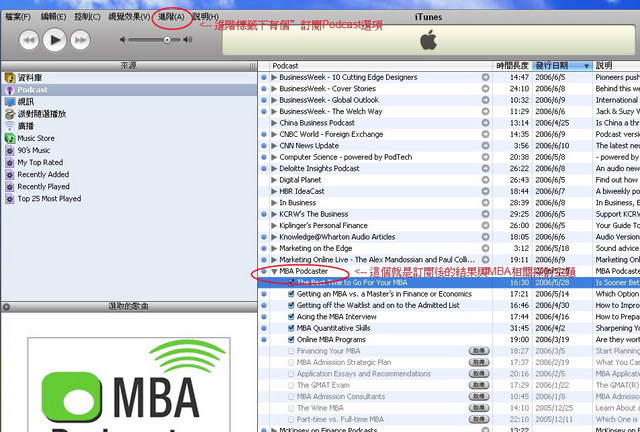The width and height of the screenshot is (640, 432).
Task: Click the arrow icon for BusinessWeek - Cover Stories
Action: (485, 89)
